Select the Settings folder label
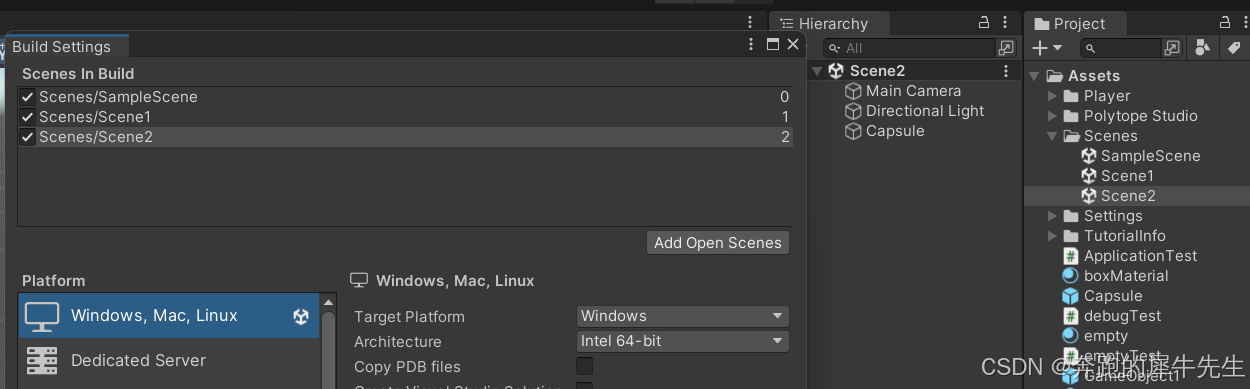 coord(1113,216)
